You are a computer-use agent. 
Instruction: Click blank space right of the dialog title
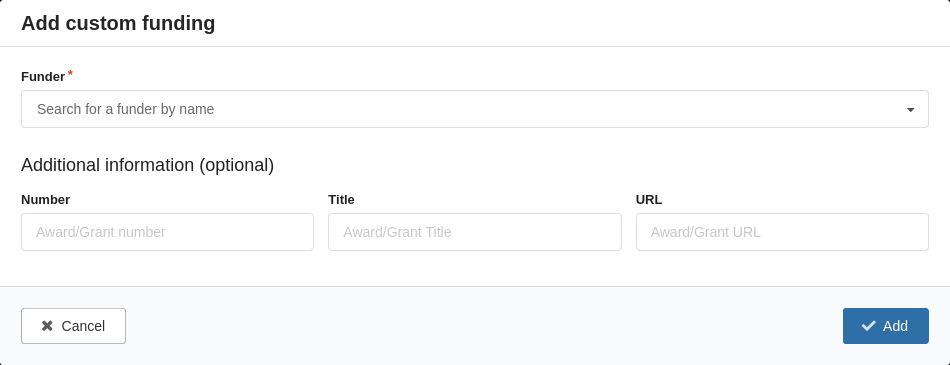582,23
